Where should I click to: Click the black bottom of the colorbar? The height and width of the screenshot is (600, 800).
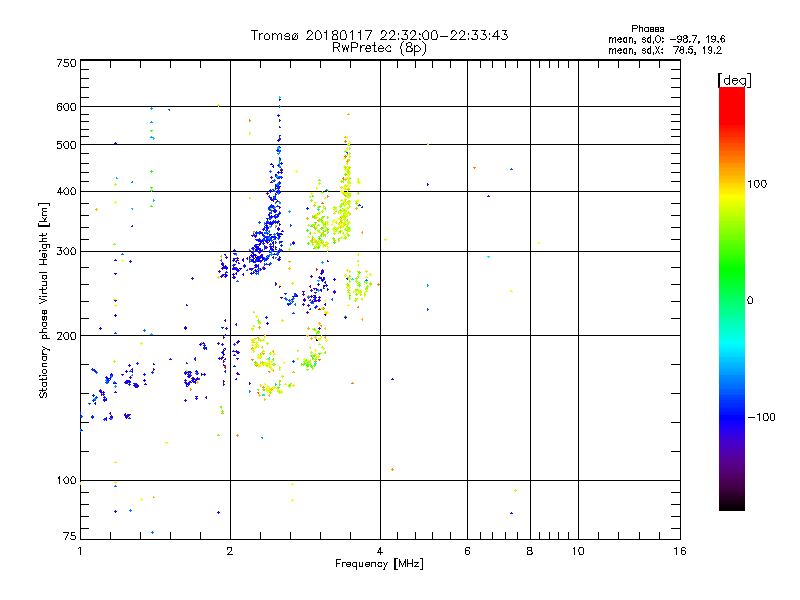732,503
